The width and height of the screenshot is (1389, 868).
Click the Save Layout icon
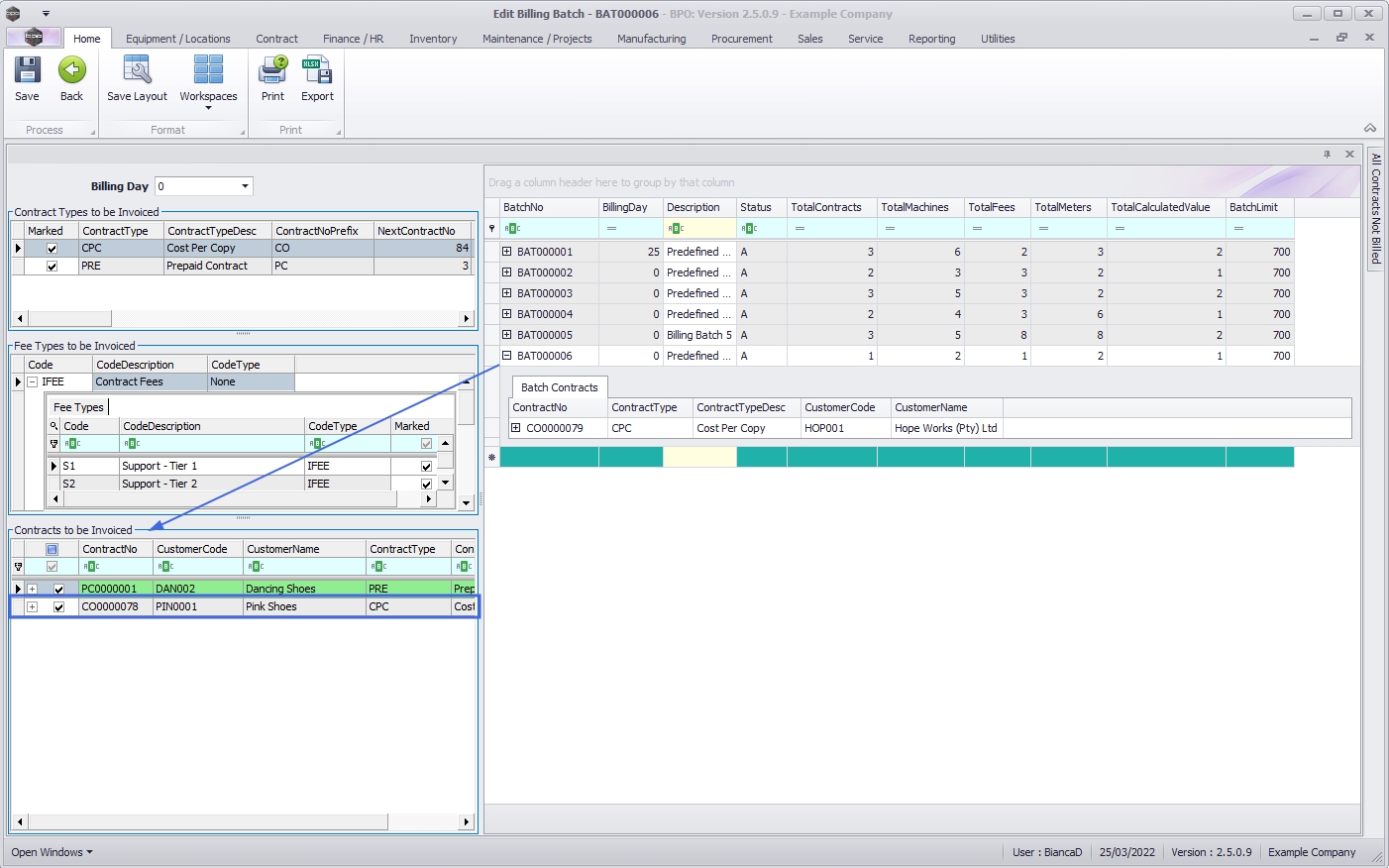tap(137, 71)
